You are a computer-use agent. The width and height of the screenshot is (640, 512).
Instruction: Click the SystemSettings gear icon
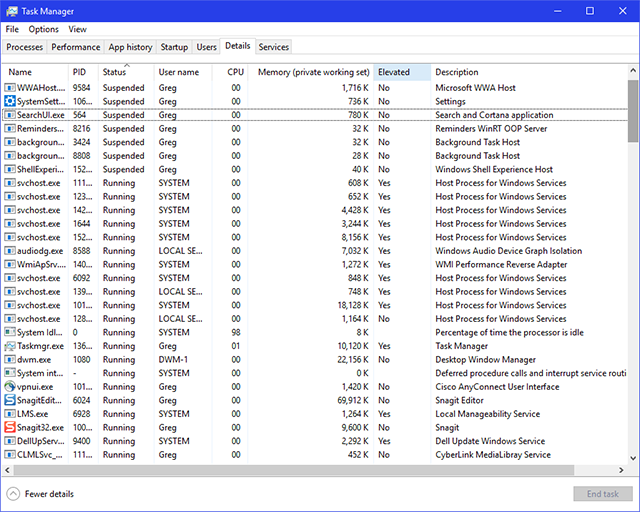coord(10,101)
